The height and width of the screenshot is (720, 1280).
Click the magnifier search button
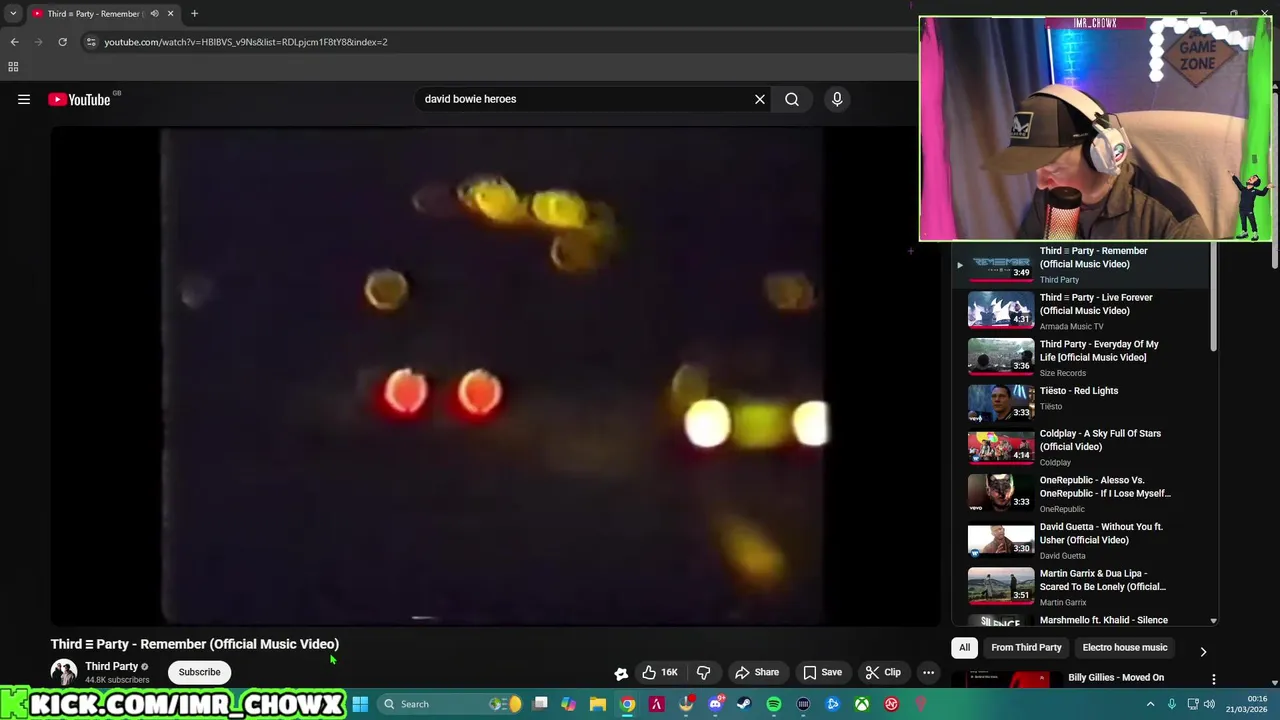(x=792, y=99)
